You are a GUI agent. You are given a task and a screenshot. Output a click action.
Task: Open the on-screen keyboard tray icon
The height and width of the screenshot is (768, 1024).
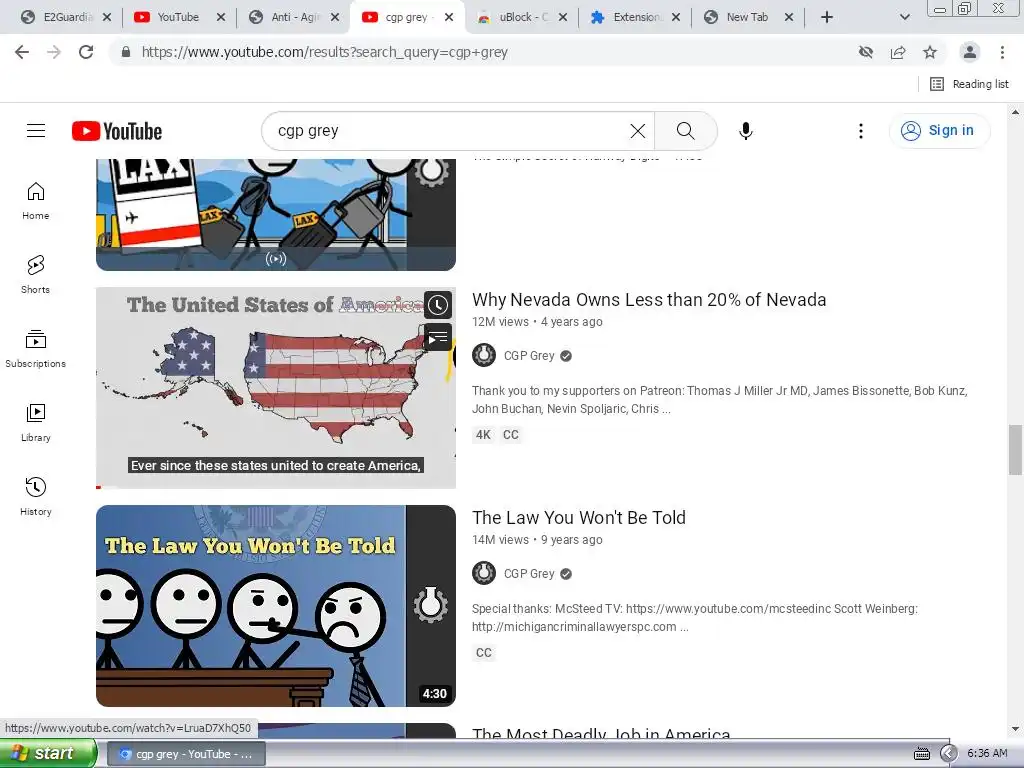(922, 754)
